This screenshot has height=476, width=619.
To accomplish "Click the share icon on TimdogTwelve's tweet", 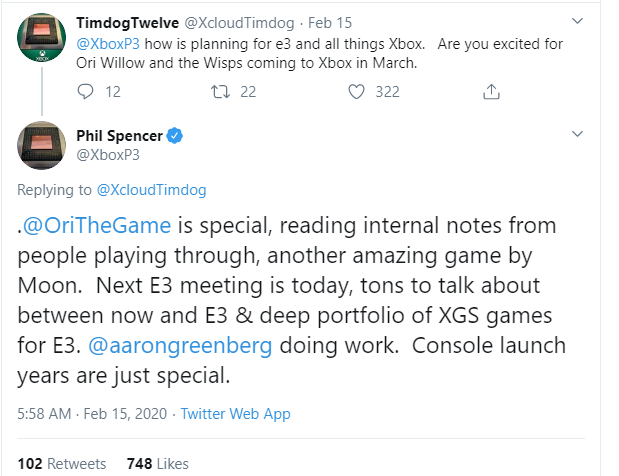I will click(490, 92).
